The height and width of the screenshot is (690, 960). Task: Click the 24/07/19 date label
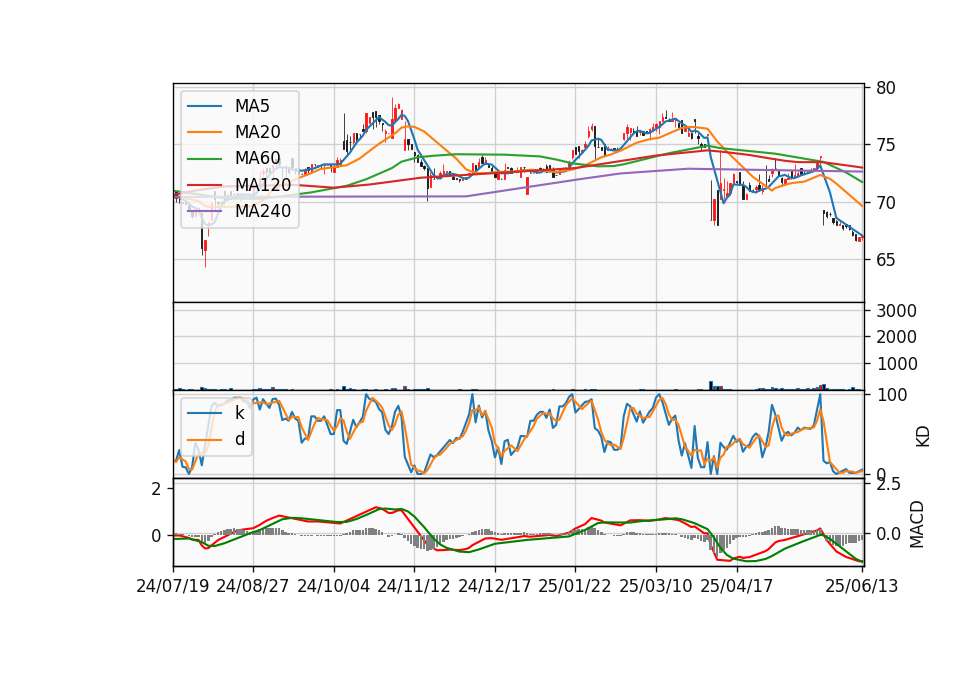tap(173, 586)
